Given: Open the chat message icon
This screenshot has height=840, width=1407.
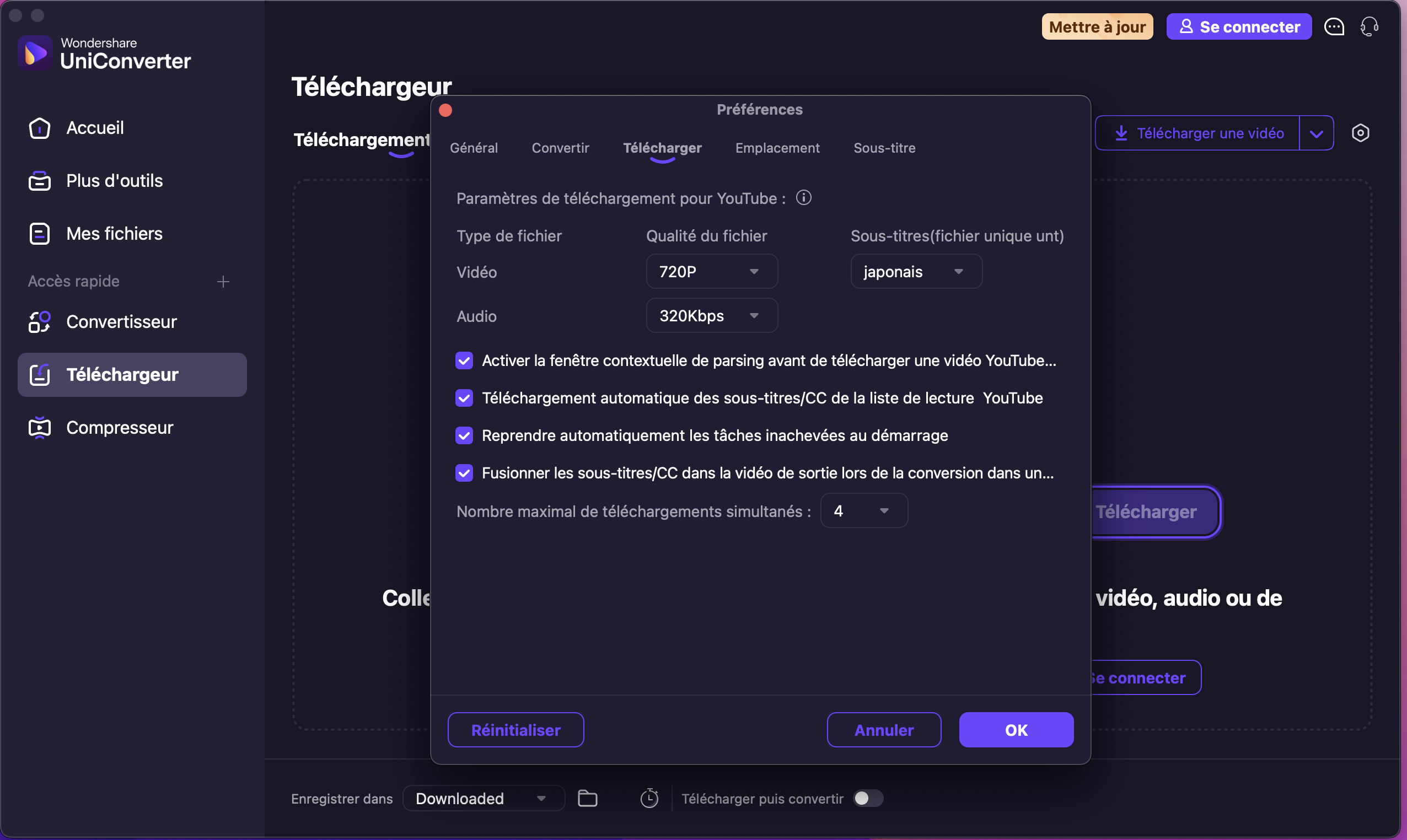Looking at the screenshot, I should (1334, 26).
